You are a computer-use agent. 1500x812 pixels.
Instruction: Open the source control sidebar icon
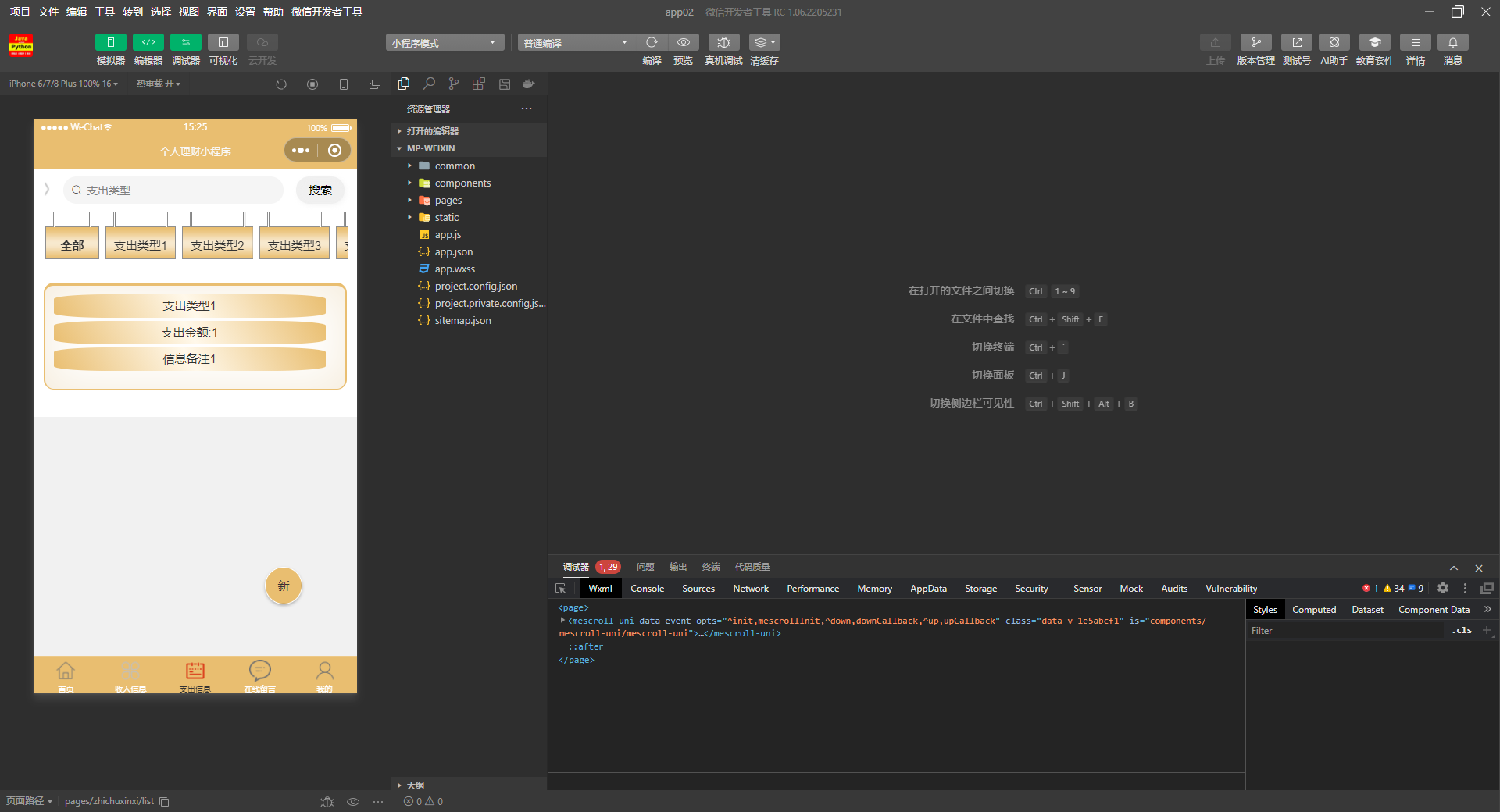click(454, 84)
